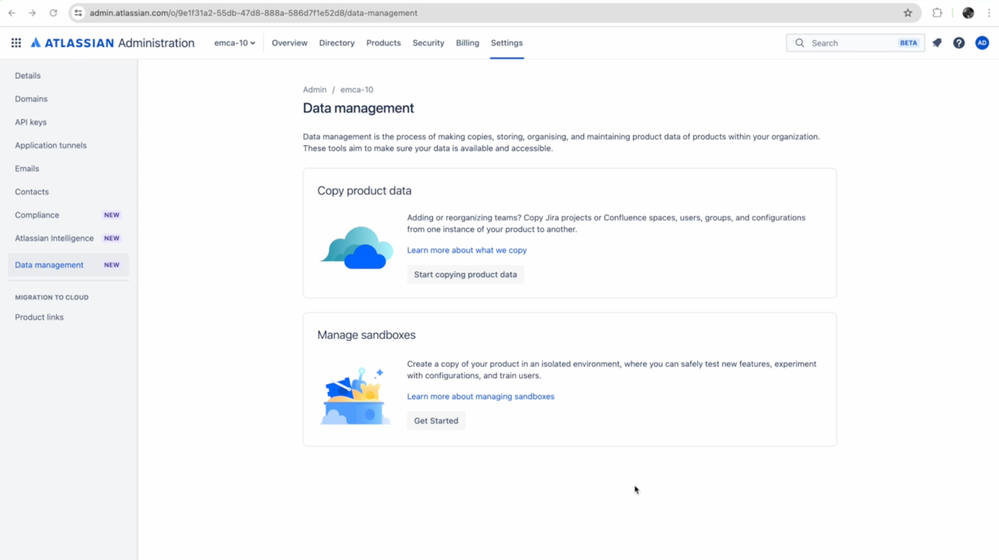Click the Copy product data heading
The width and height of the screenshot is (999, 560).
364,190
